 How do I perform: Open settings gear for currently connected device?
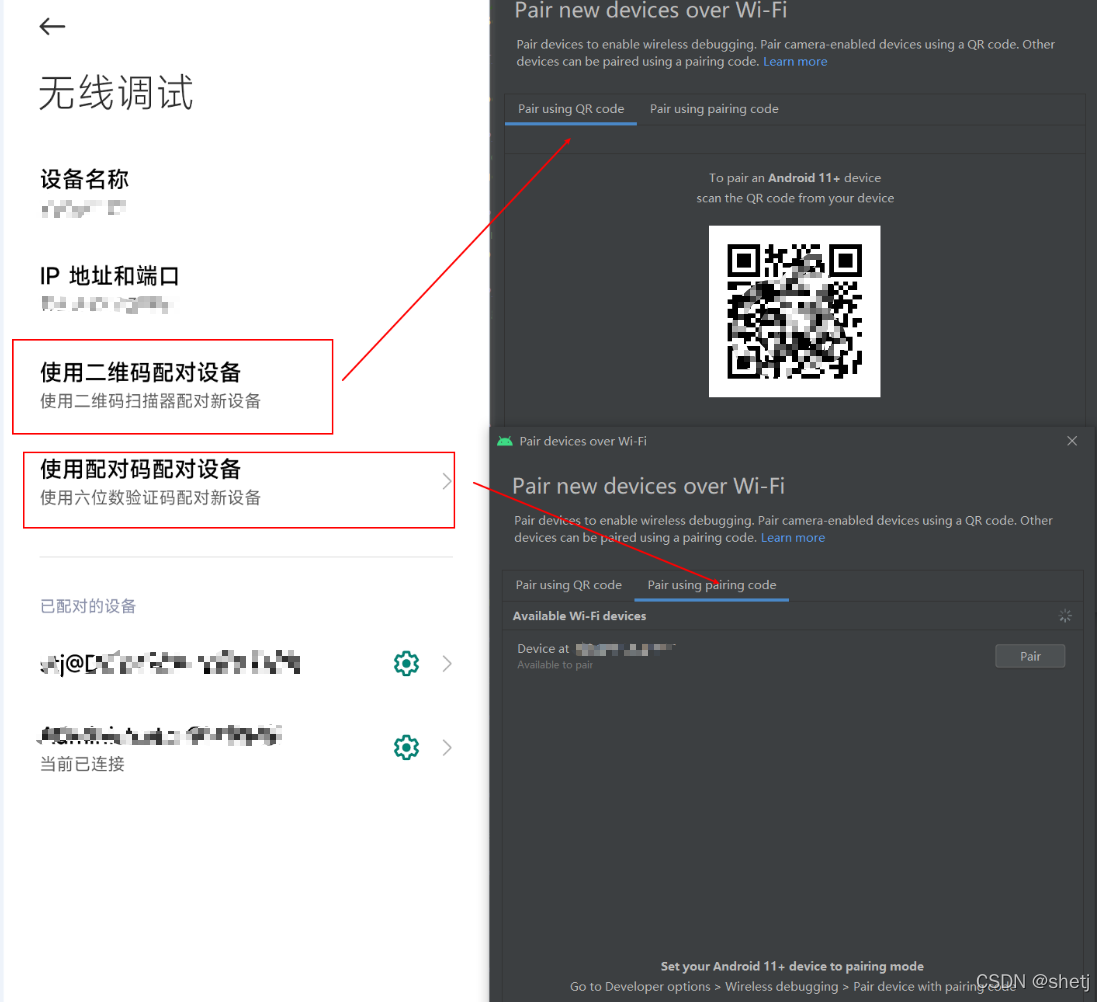(406, 747)
